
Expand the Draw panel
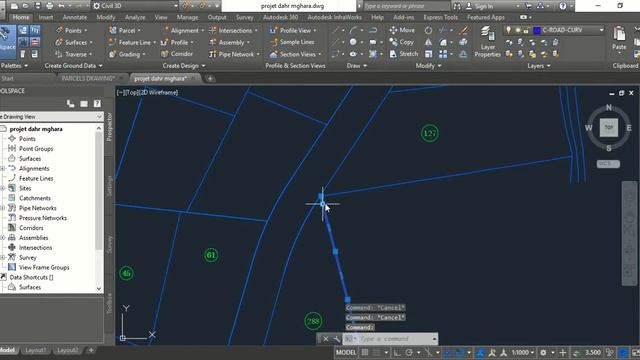(356, 66)
